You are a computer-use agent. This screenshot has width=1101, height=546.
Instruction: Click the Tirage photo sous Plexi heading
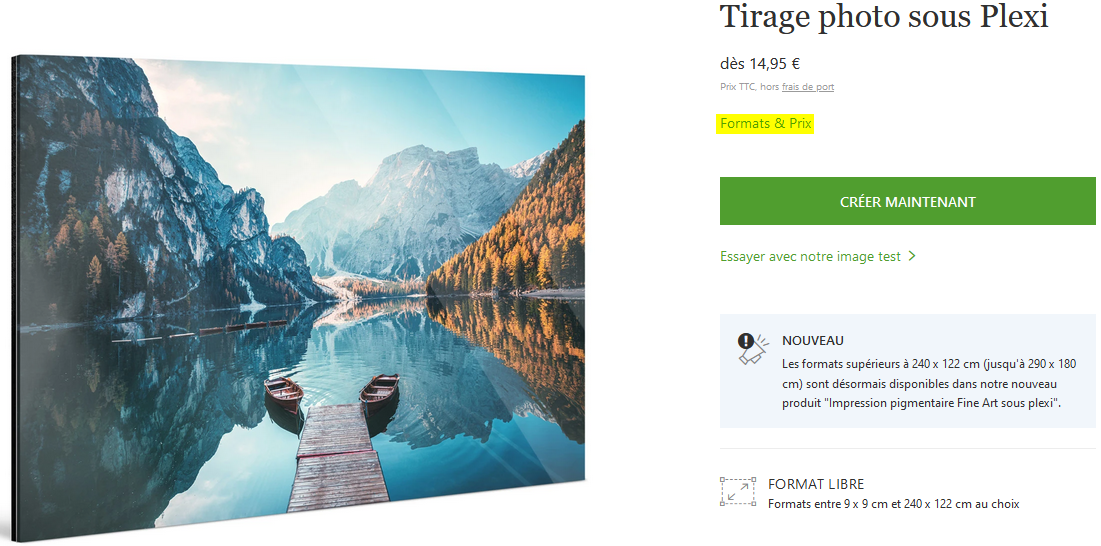[884, 17]
